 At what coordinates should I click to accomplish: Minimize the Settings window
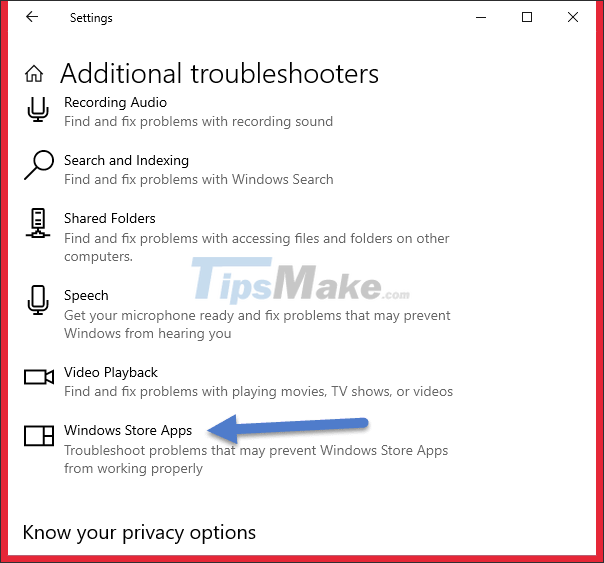481,17
